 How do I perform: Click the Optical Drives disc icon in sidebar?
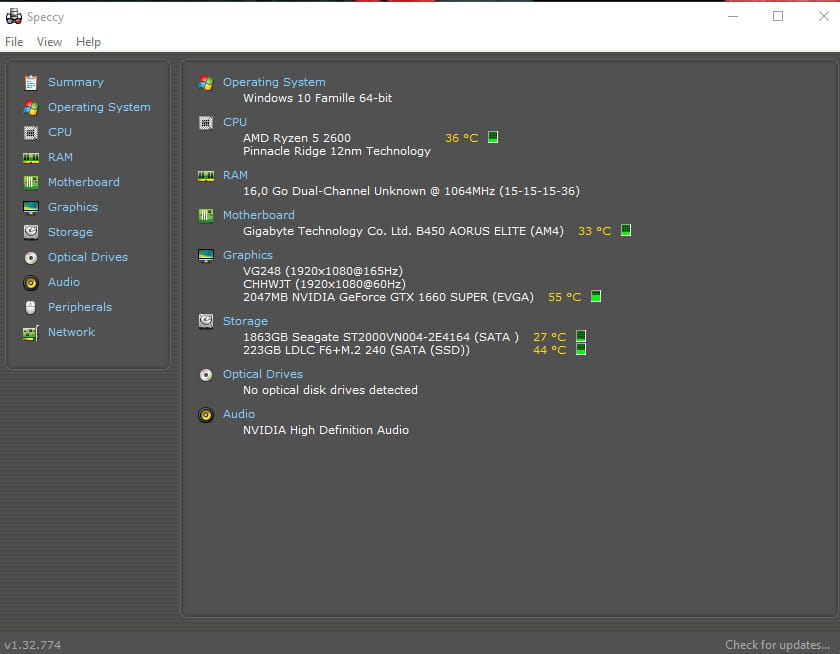point(30,257)
